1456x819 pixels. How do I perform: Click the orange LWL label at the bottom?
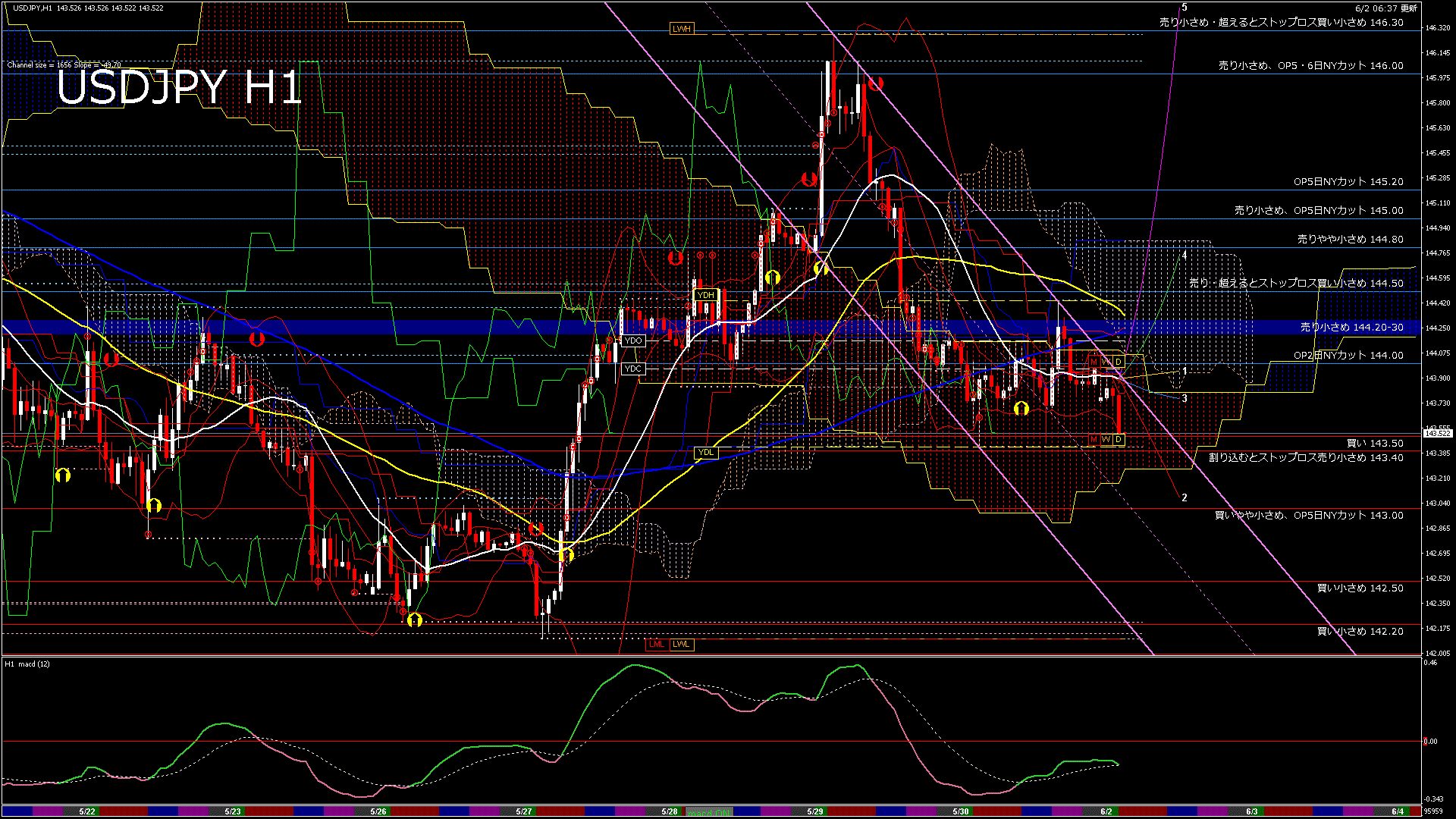681,645
